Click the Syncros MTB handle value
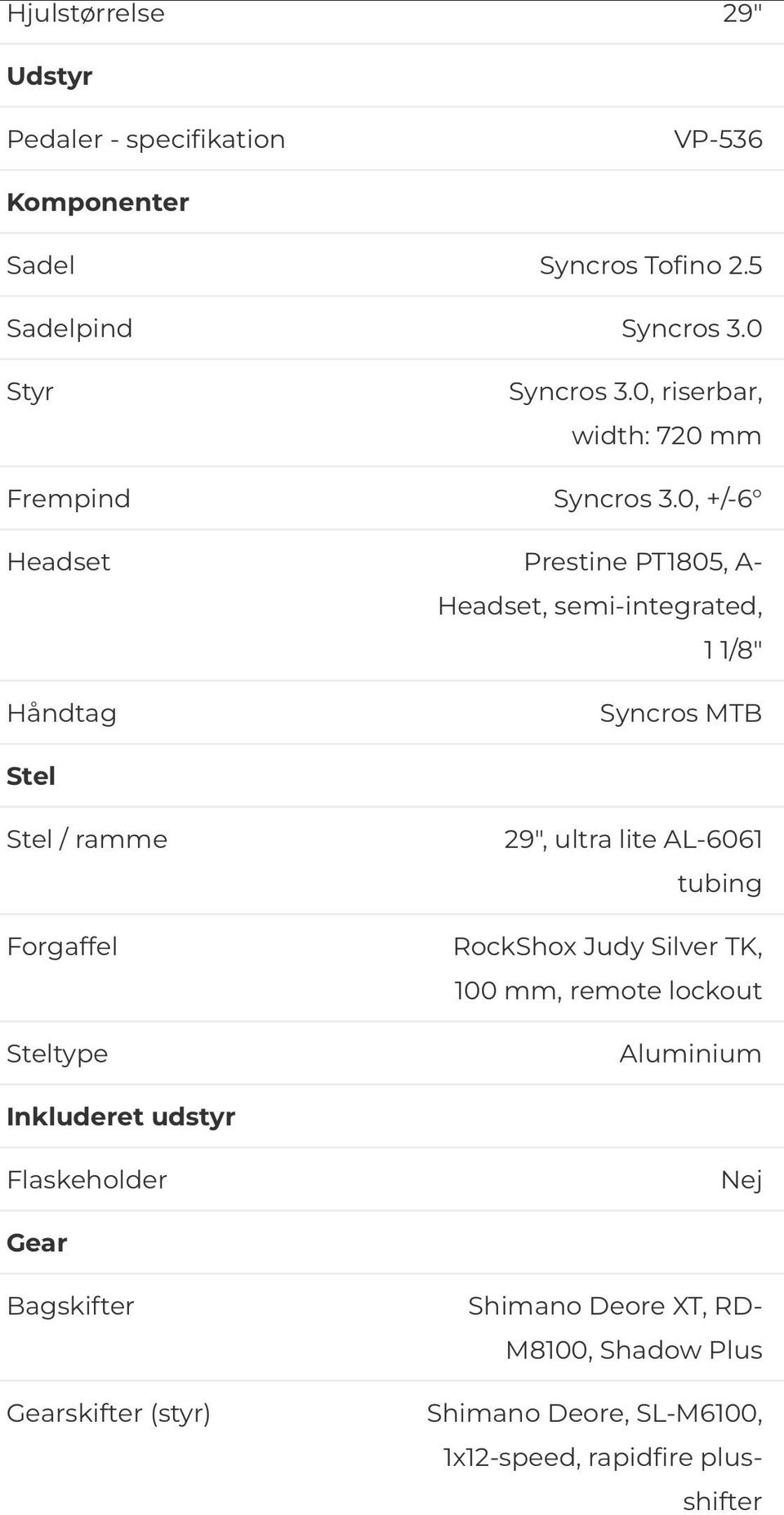Image resolution: width=784 pixels, height=1515 pixels. (x=680, y=713)
